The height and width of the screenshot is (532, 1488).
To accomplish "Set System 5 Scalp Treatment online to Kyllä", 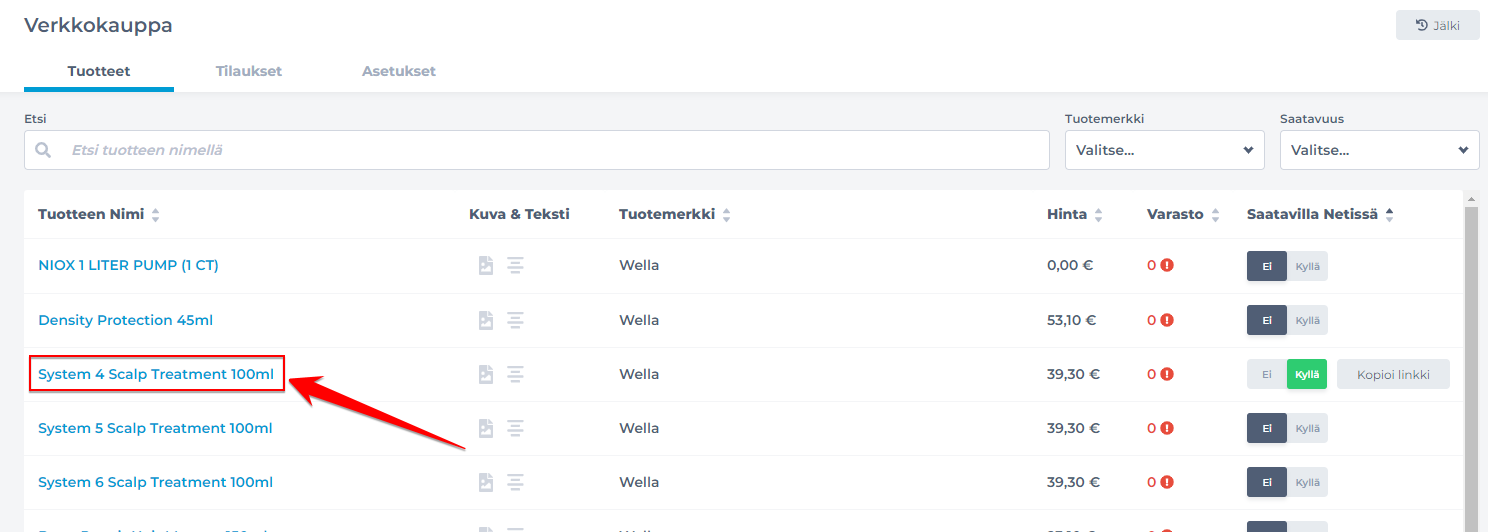I will [1308, 428].
